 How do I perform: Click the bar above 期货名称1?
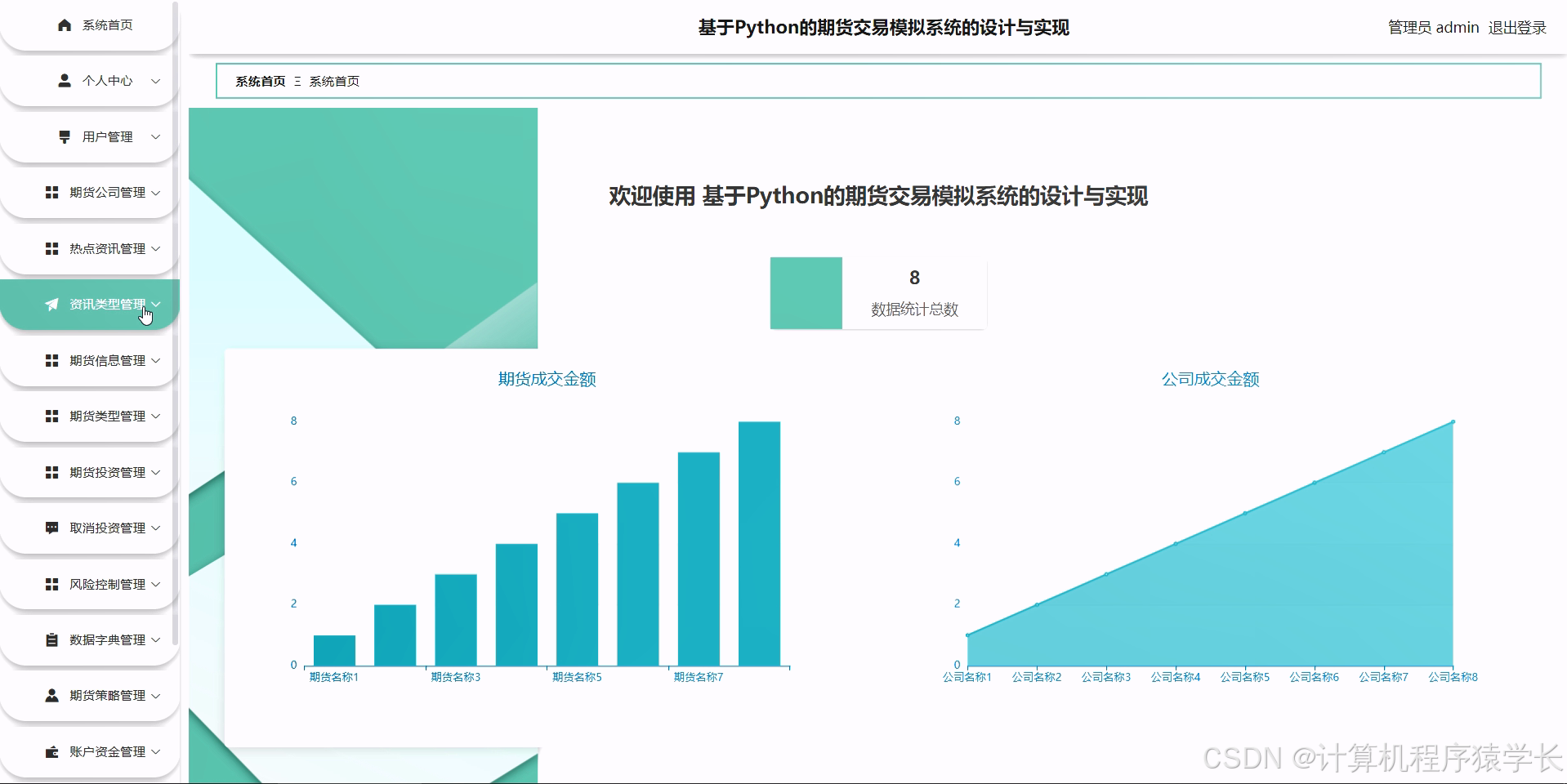334,650
